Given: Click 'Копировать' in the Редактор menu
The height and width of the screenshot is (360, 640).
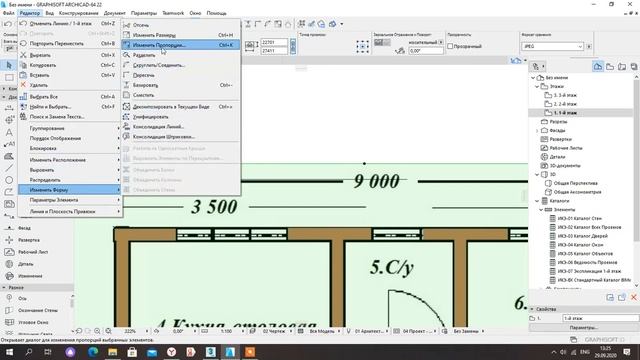Looking at the screenshot, I should coord(69,65).
